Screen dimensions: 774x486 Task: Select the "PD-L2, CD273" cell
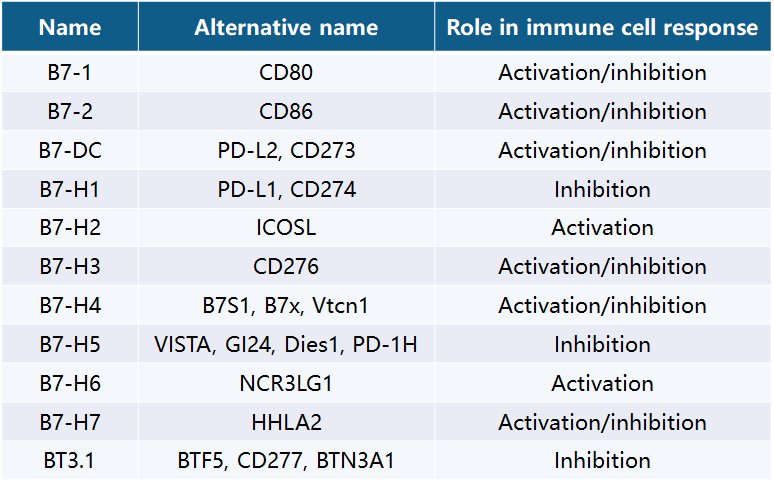285,150
